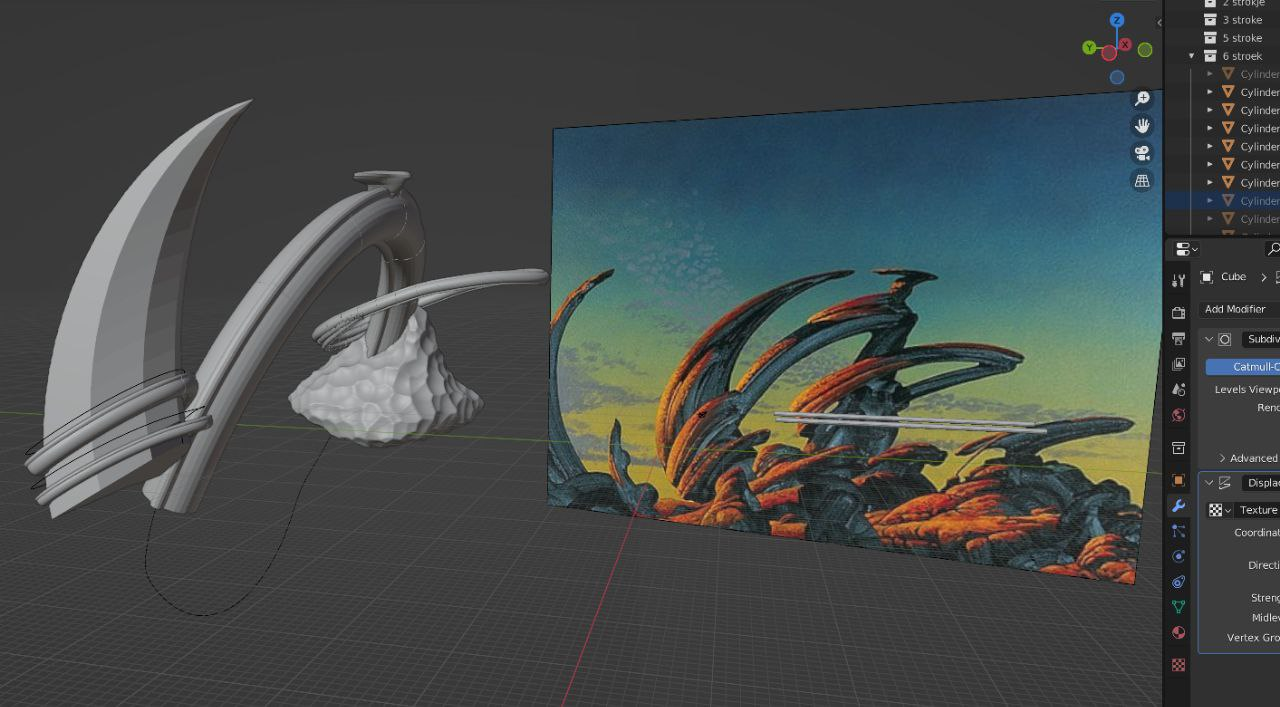
Task: Switch perspective/orthographic with grid icon
Action: tap(1142, 181)
